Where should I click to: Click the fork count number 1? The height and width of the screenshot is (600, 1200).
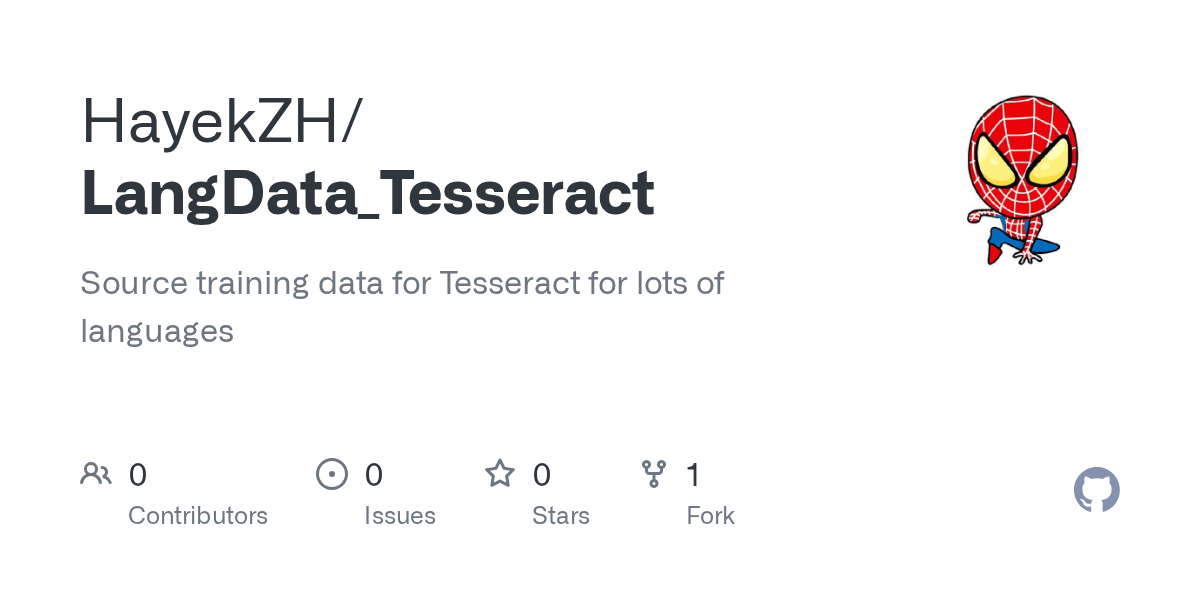[x=692, y=474]
